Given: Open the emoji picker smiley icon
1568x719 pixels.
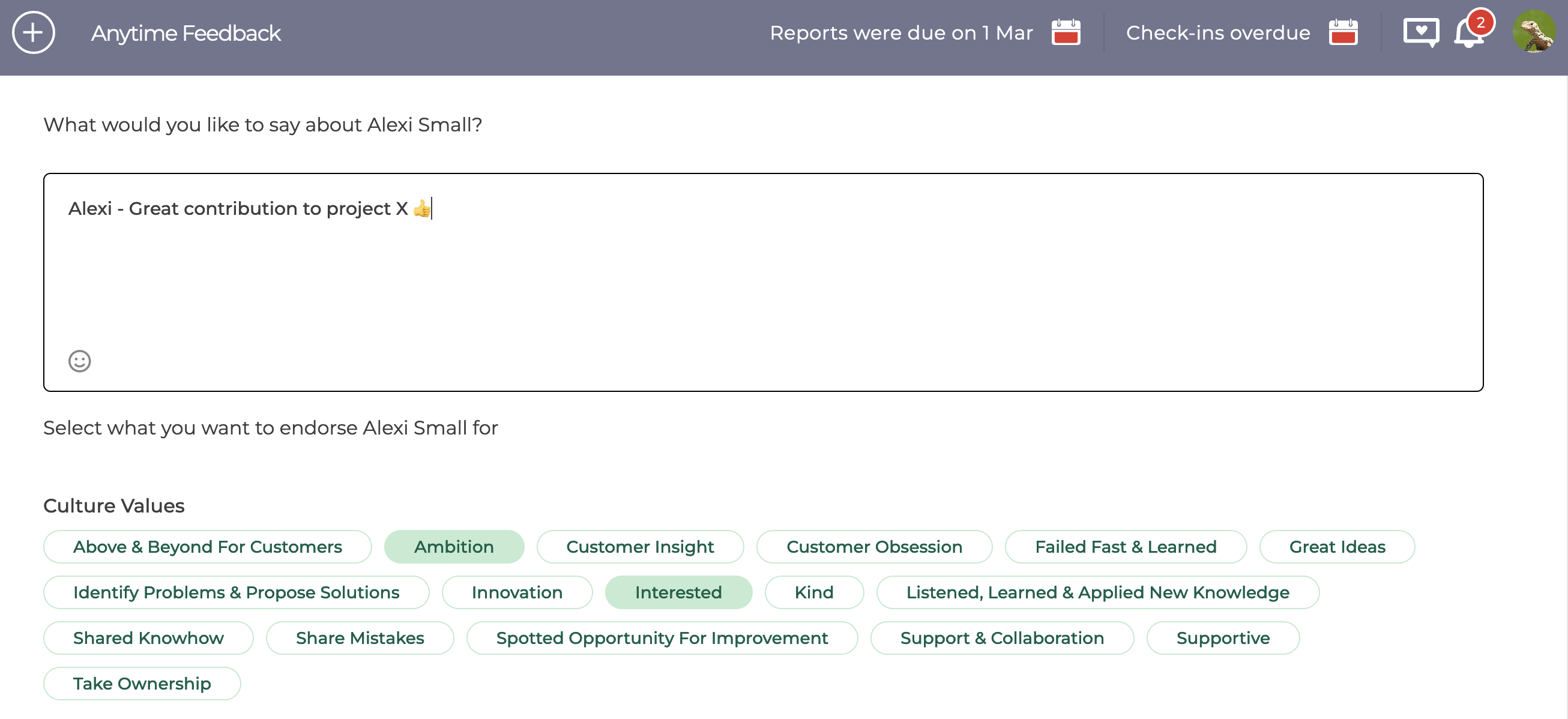Looking at the screenshot, I should click(80, 361).
